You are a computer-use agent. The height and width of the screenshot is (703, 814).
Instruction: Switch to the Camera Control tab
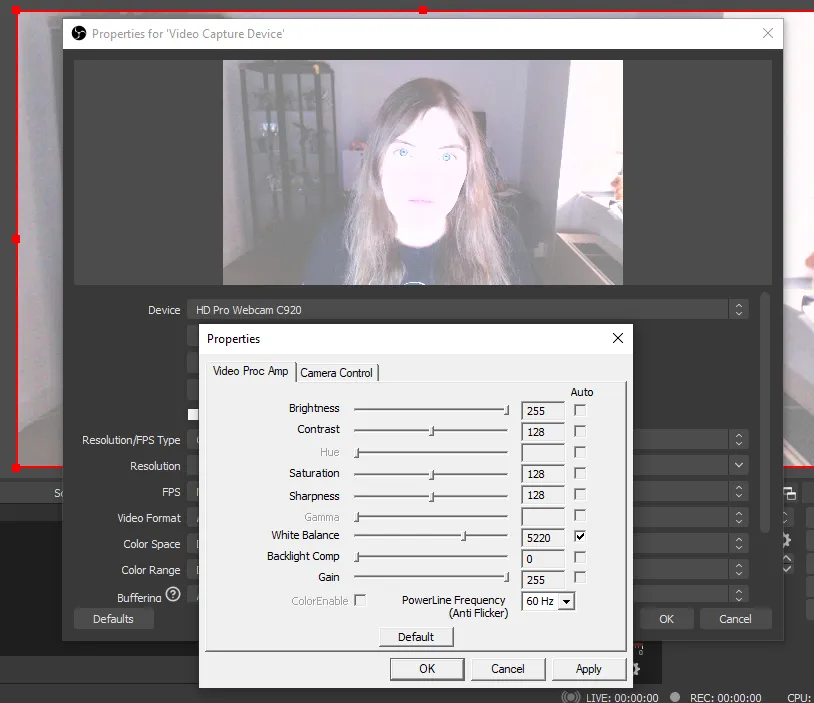pos(337,373)
